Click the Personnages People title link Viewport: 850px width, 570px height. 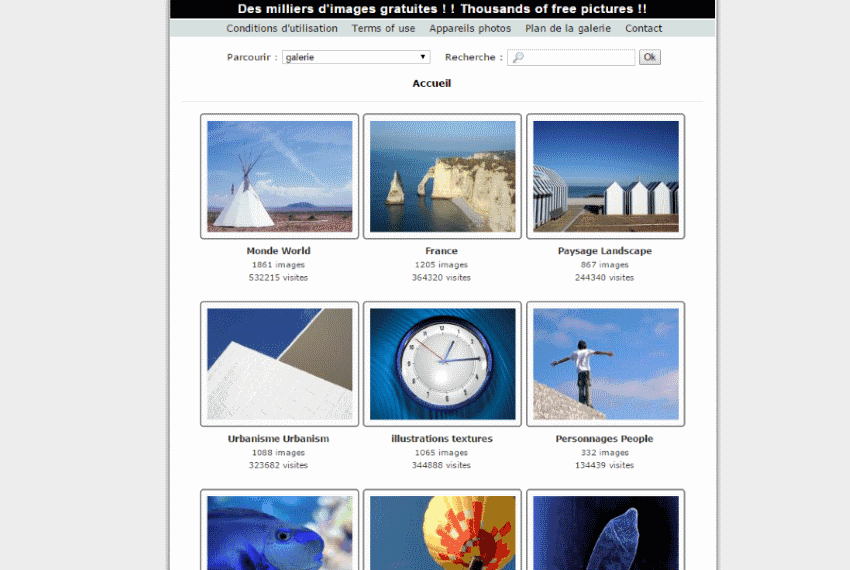pos(604,439)
